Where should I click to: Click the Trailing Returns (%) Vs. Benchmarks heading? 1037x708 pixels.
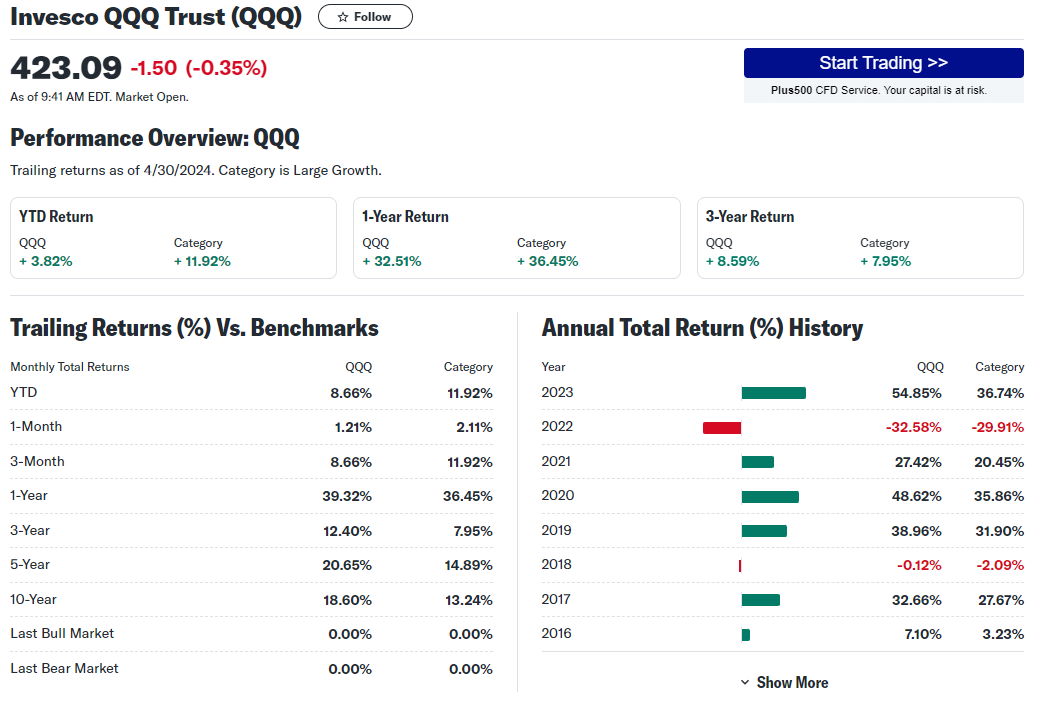point(194,328)
